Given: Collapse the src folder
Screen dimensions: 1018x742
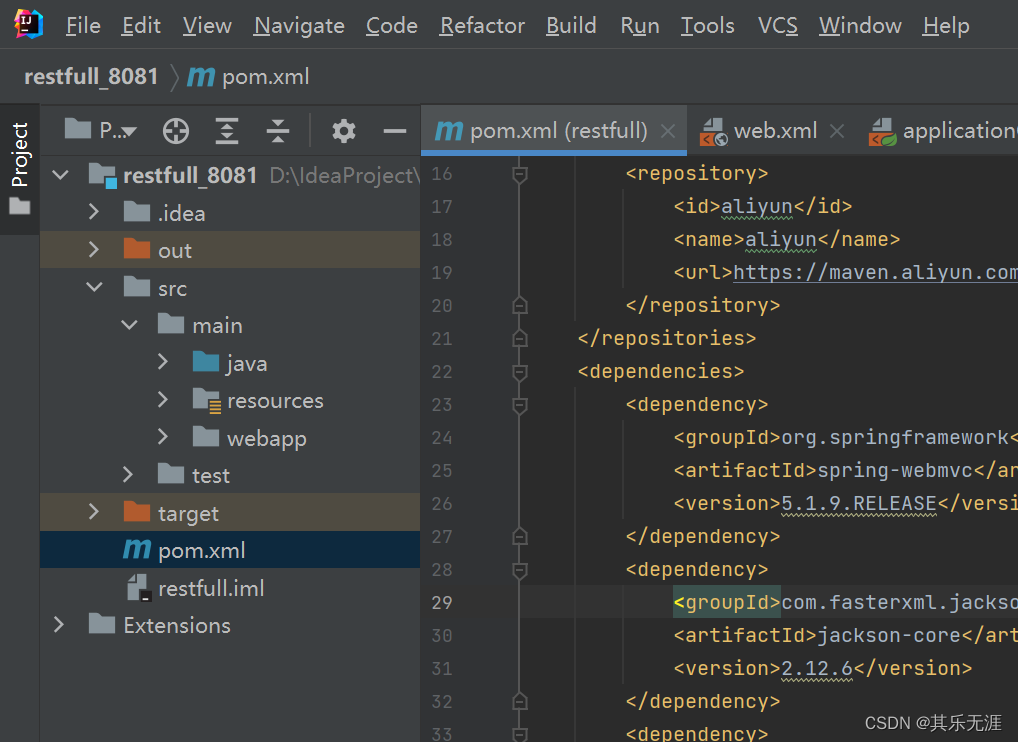Looking at the screenshot, I should [x=94, y=287].
